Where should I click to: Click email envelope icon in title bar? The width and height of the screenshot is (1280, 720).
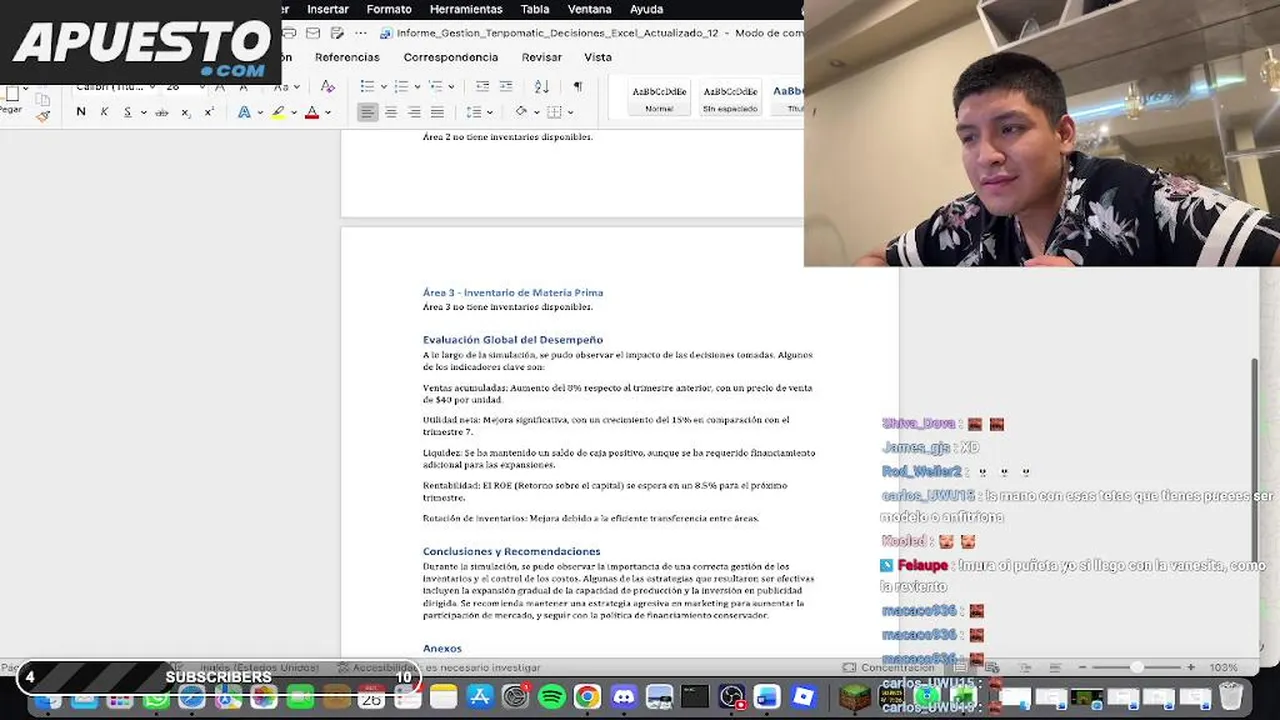point(313,33)
